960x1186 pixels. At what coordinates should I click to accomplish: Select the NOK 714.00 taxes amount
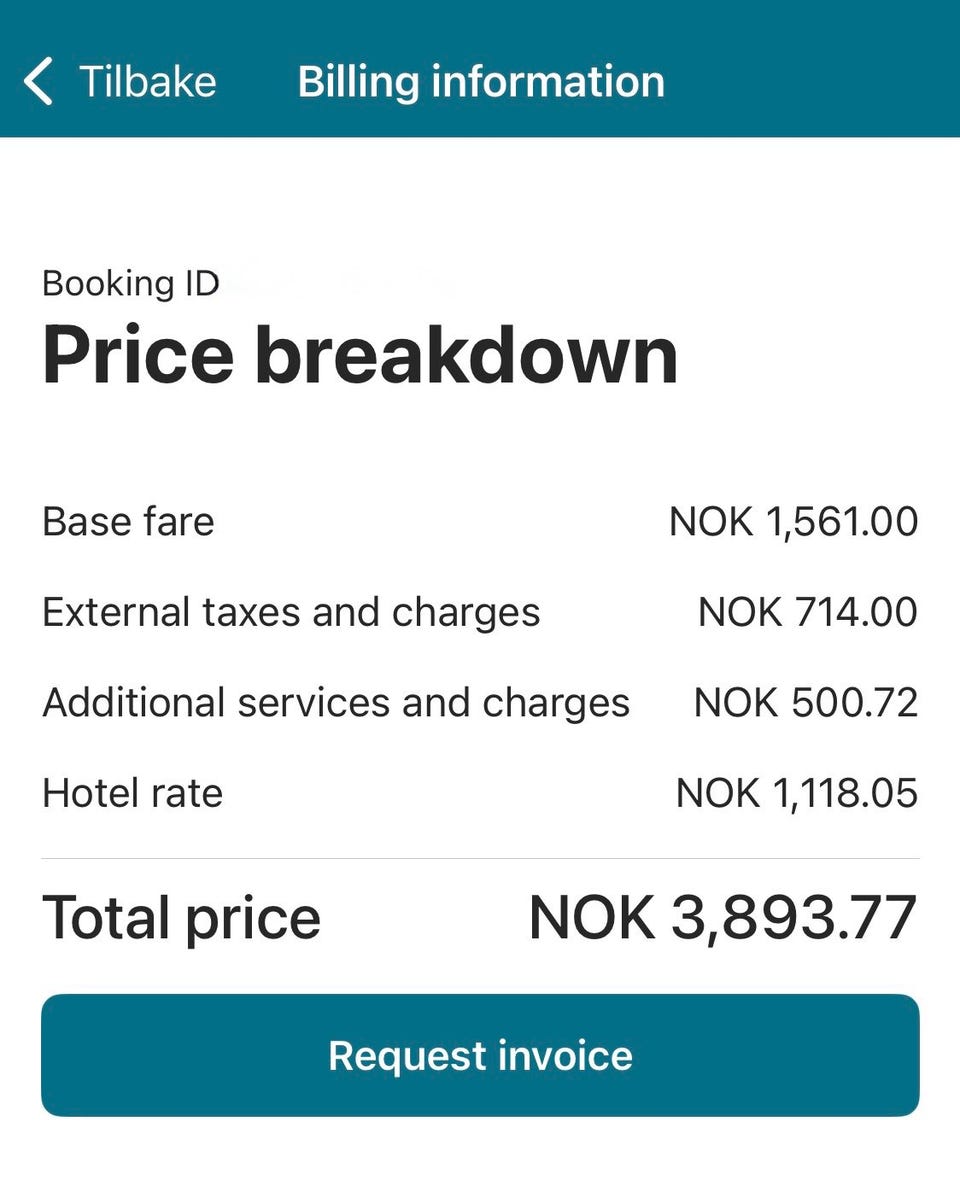807,612
